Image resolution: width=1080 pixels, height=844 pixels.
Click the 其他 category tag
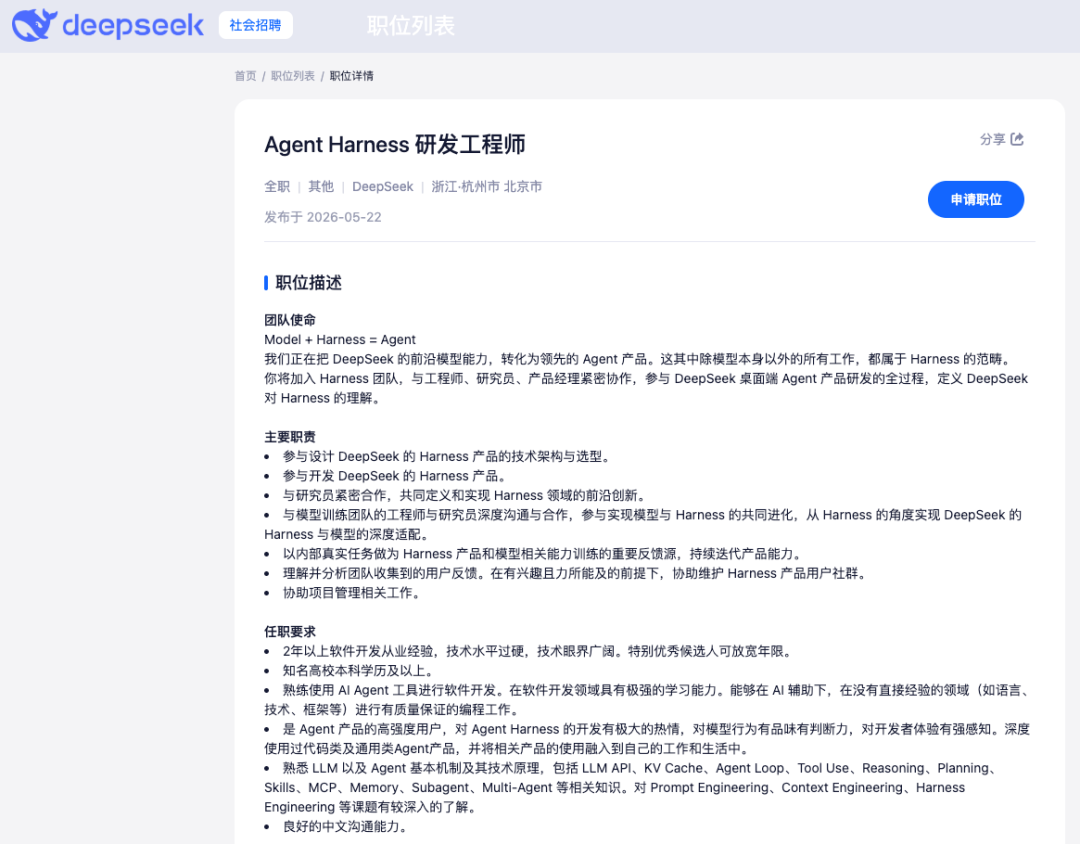click(321, 187)
